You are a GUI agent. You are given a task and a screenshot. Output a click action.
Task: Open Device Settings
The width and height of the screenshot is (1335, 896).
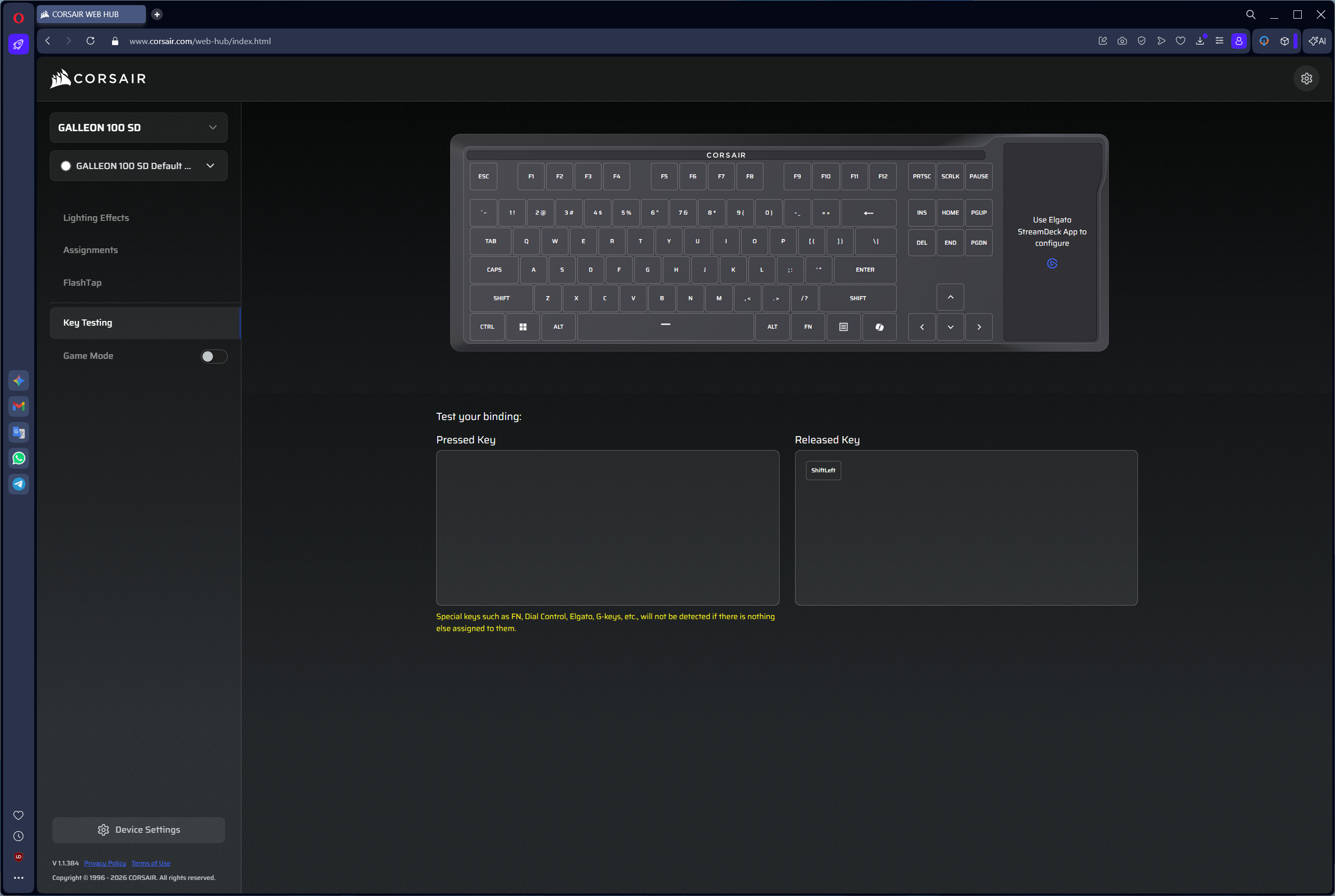click(x=138, y=829)
